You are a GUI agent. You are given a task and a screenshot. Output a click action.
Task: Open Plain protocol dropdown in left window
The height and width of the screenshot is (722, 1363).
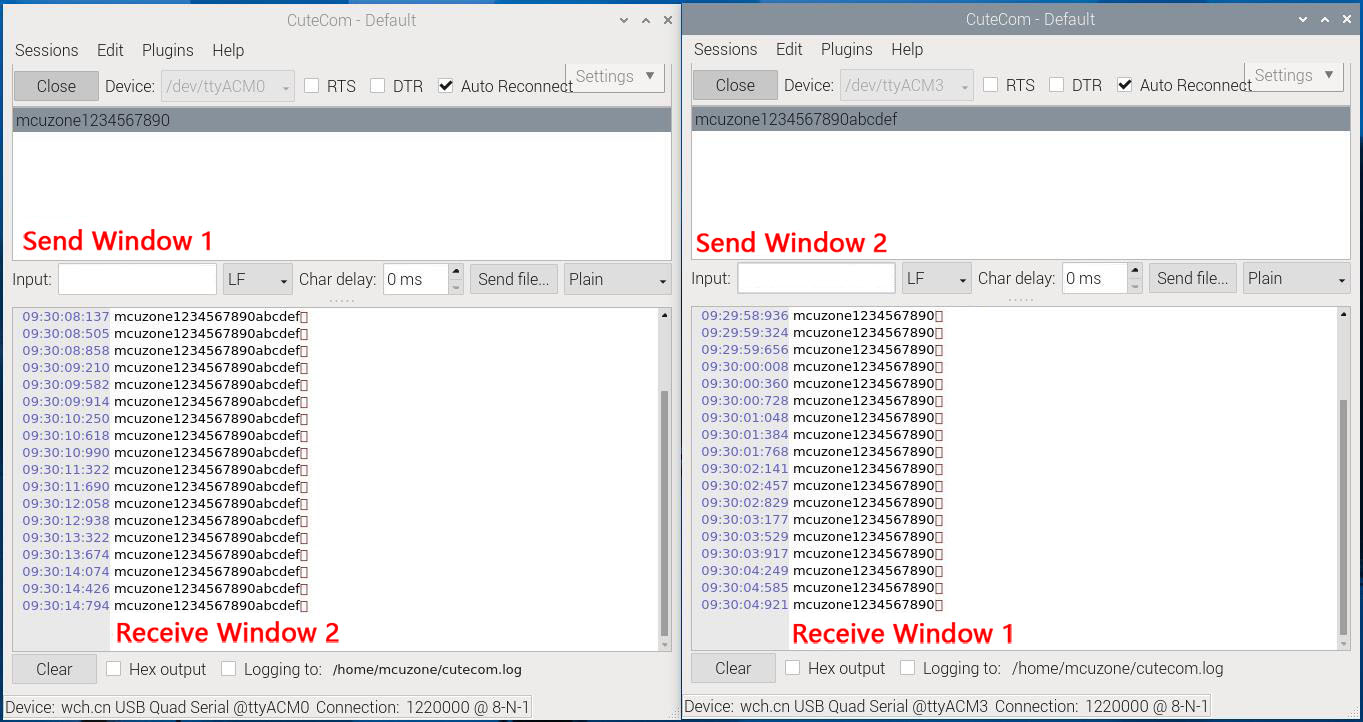coord(618,279)
